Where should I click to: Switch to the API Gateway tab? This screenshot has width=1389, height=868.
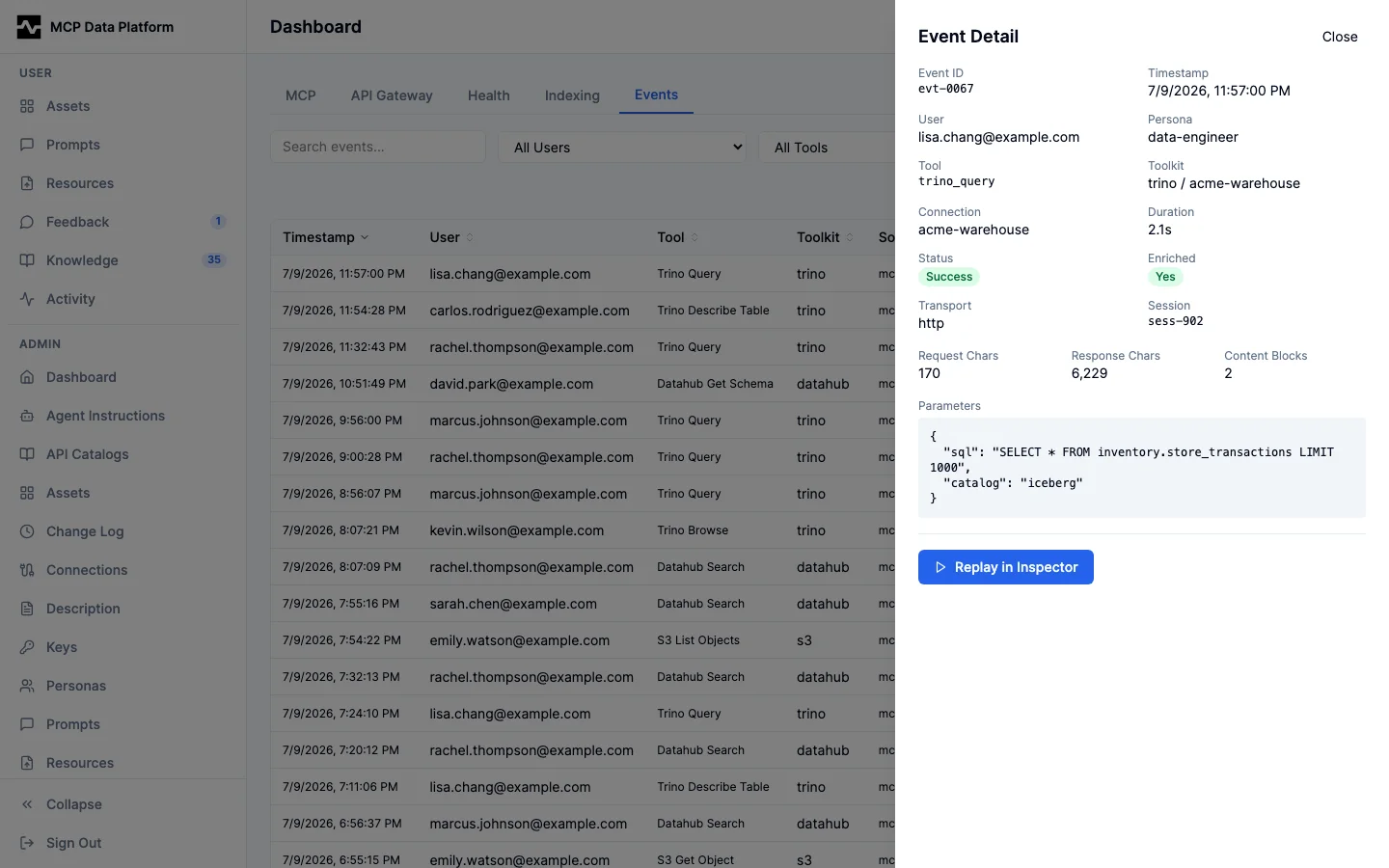coord(392,95)
